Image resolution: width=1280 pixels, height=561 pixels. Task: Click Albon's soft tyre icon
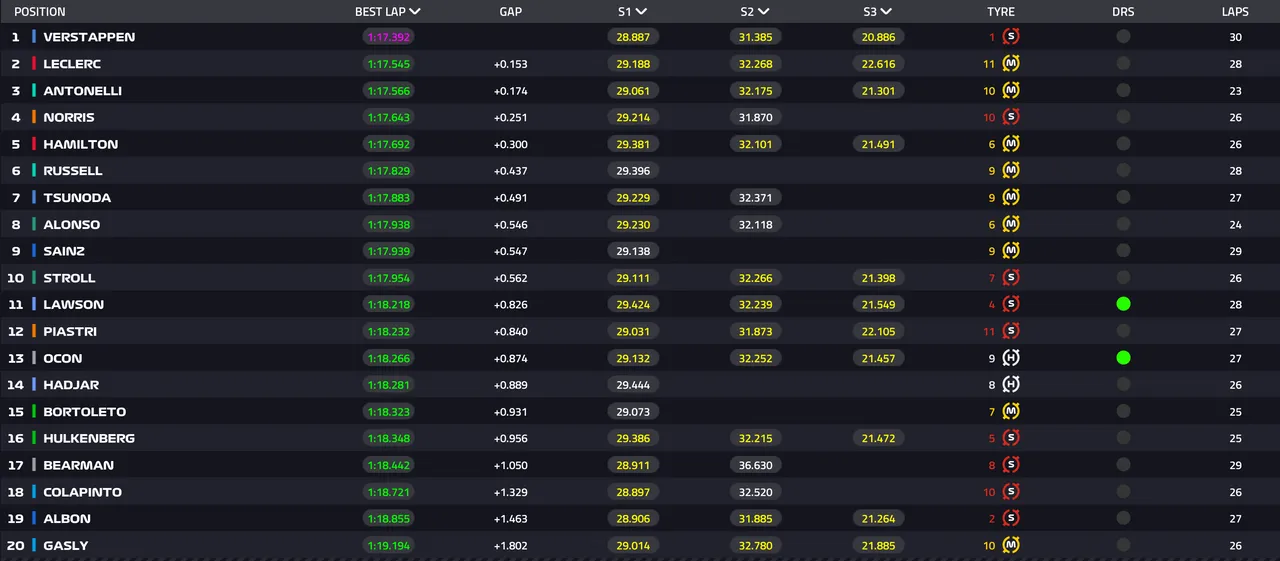[1011, 519]
